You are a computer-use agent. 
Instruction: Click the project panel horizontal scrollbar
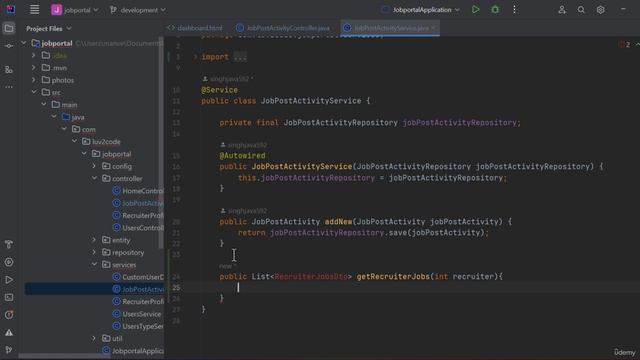pos(63,356)
